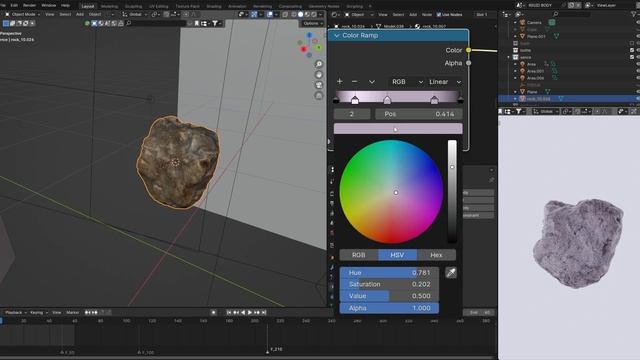Click the blue Z axis navigation gizmo
640x360 pixels.
pos(309,36)
